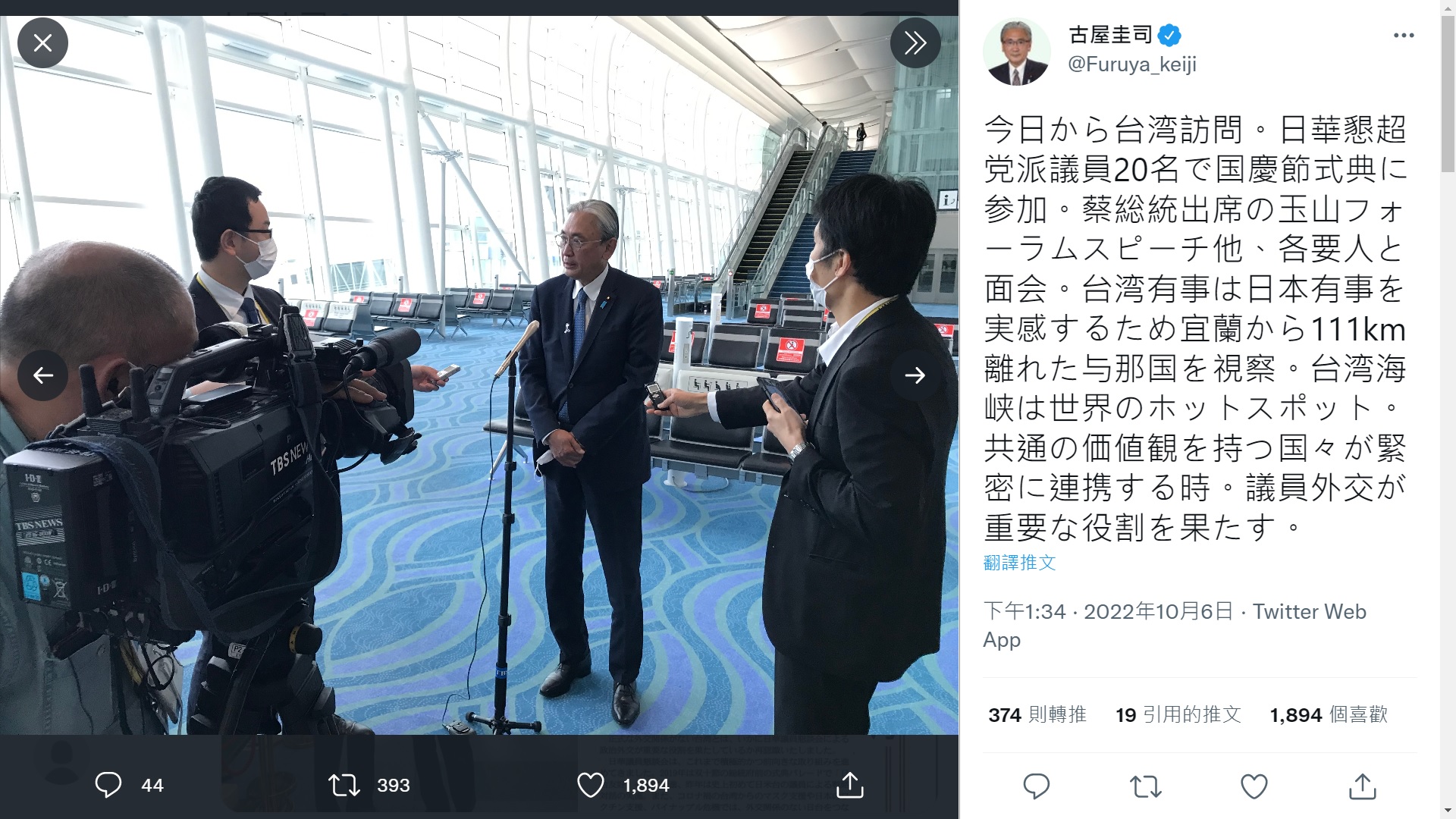This screenshot has width=1456, height=819.
Task: Open @Furuya_keiji handle link
Action: (x=1132, y=64)
